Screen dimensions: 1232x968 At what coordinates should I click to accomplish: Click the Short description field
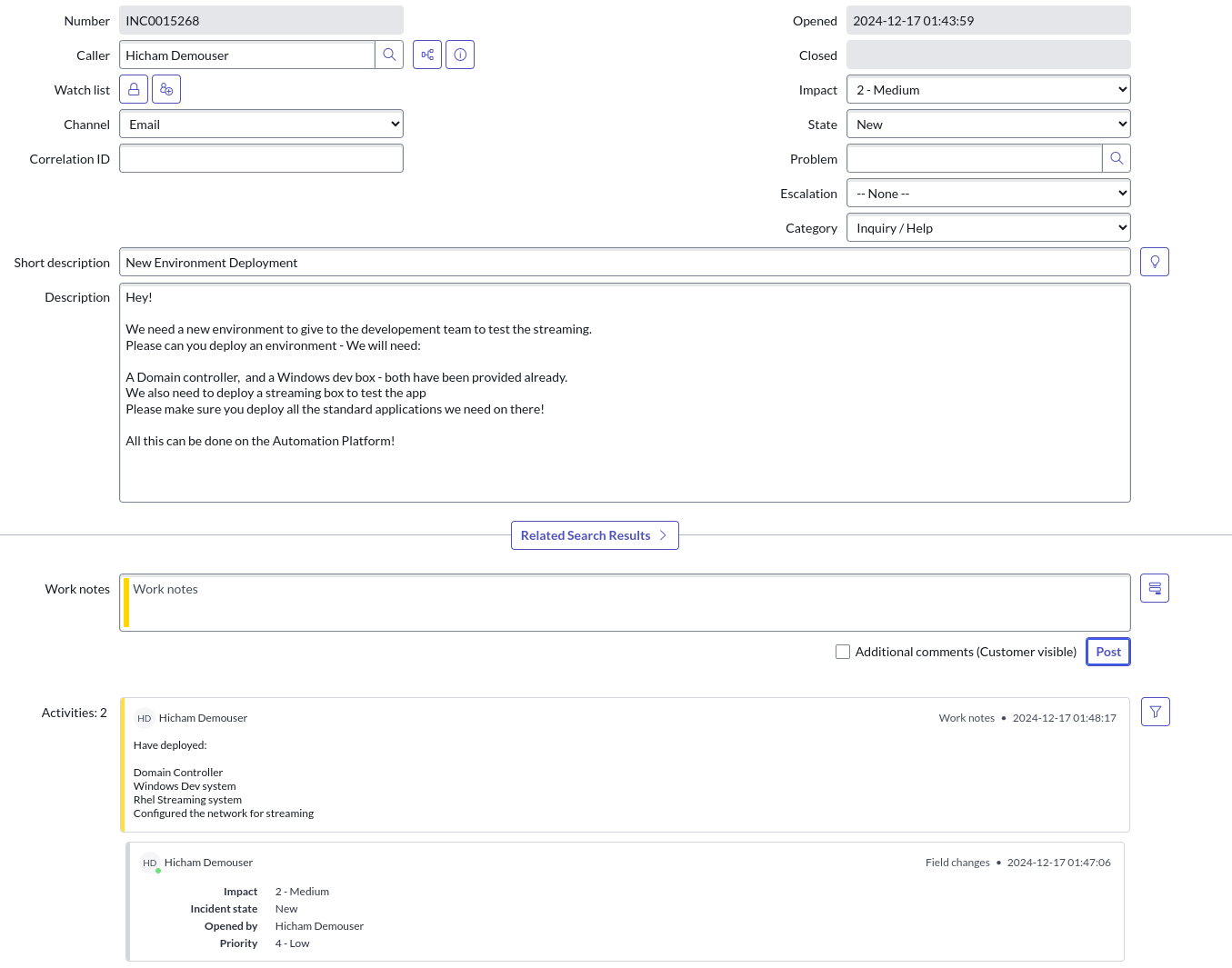(x=625, y=263)
